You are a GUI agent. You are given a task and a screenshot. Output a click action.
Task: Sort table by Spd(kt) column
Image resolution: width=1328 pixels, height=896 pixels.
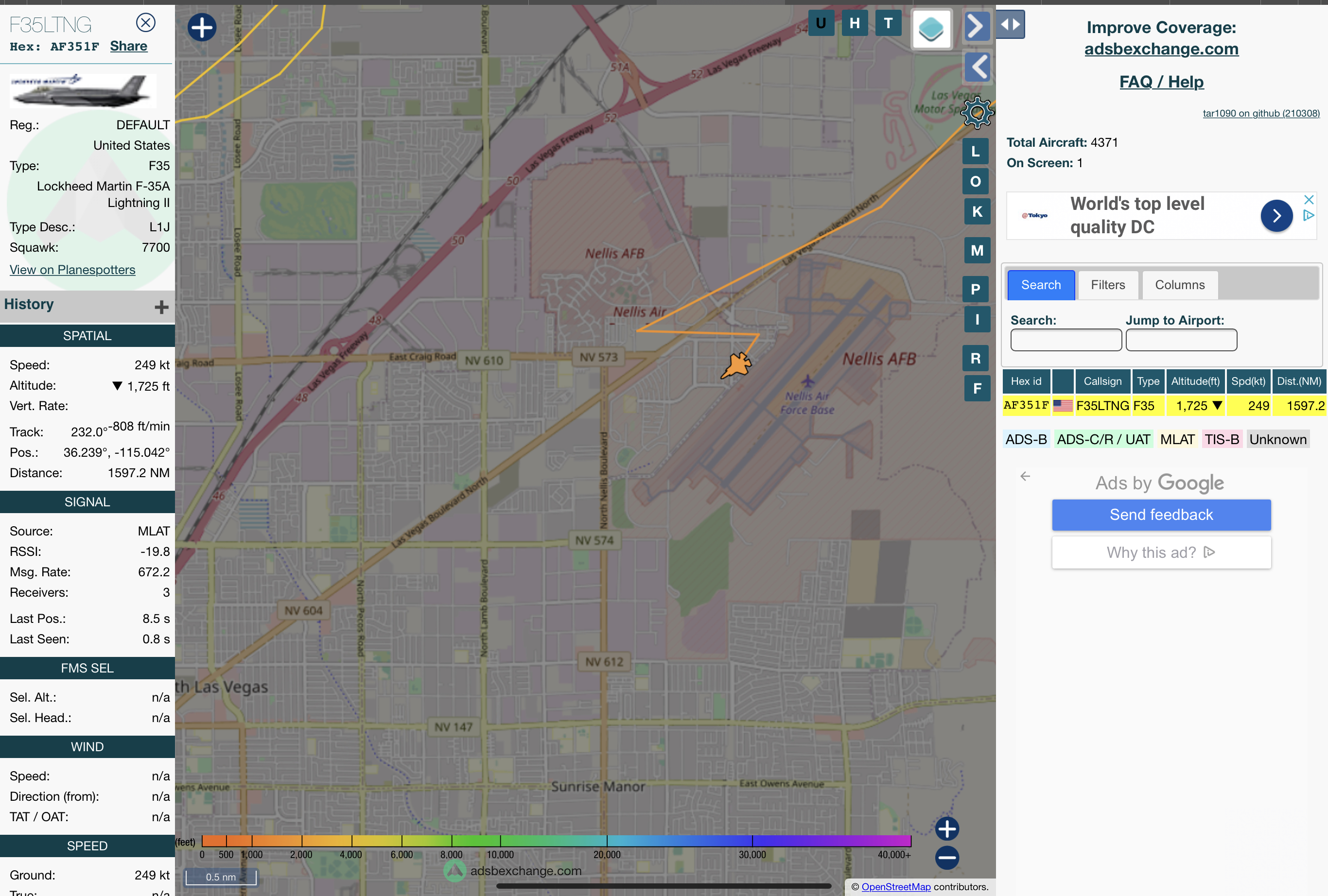[1248, 381]
